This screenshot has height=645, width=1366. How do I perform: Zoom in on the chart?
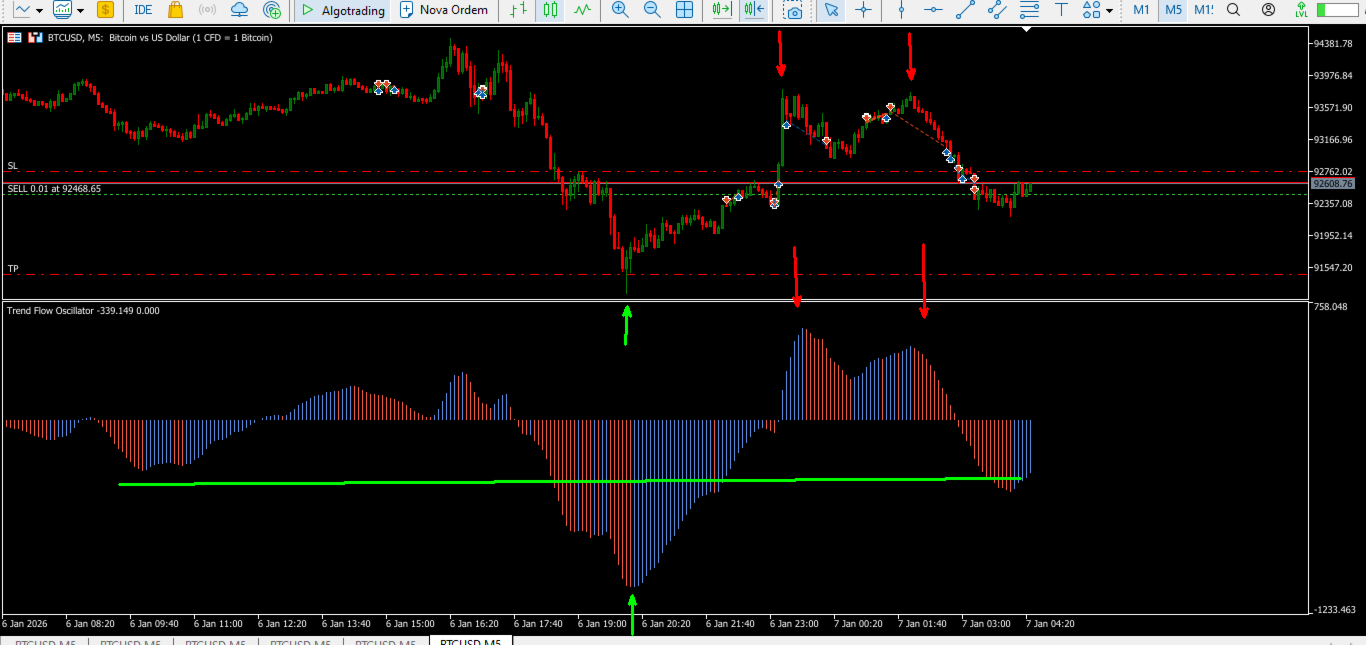(620, 10)
